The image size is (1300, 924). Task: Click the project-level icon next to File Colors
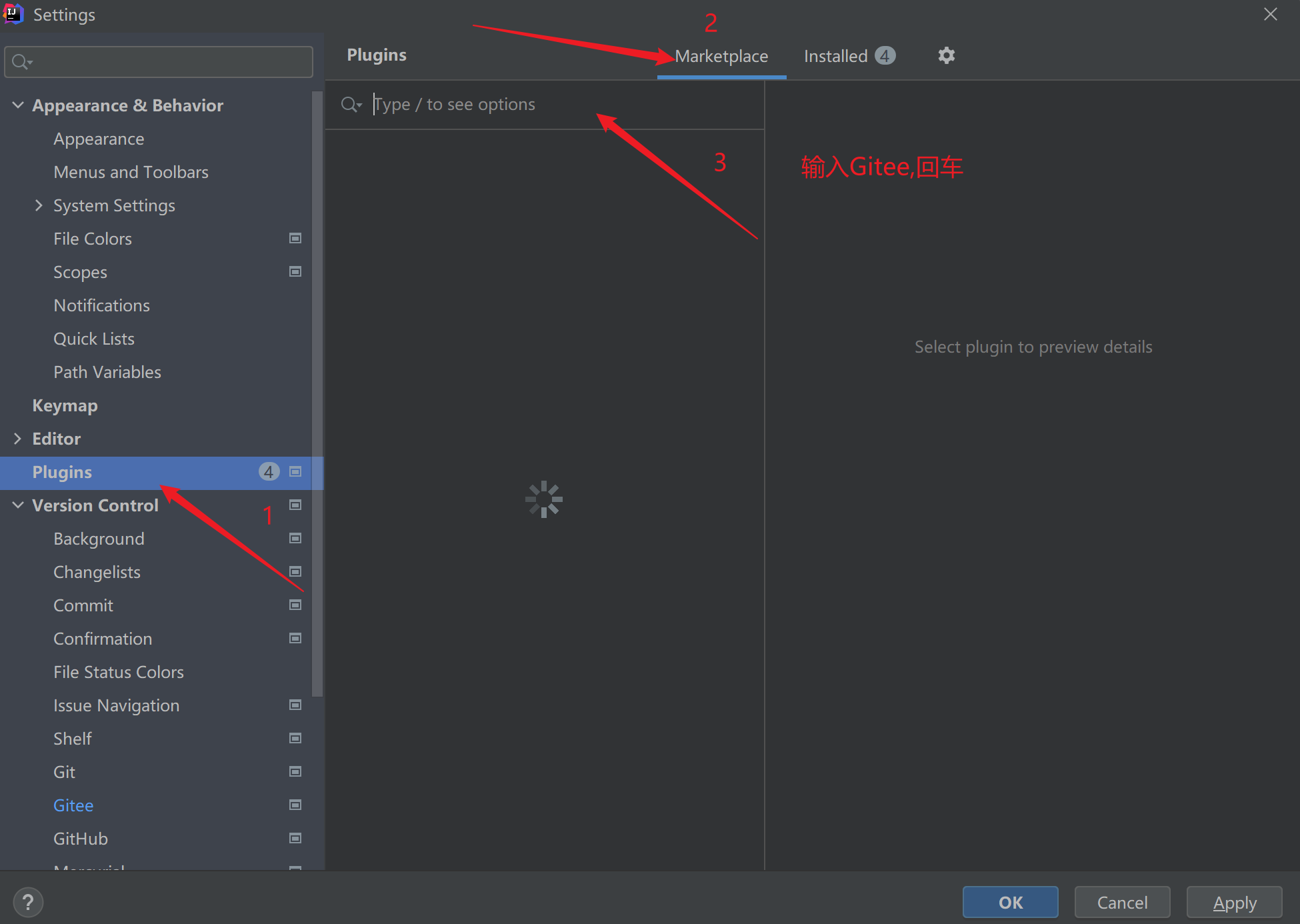pyautogui.click(x=295, y=238)
